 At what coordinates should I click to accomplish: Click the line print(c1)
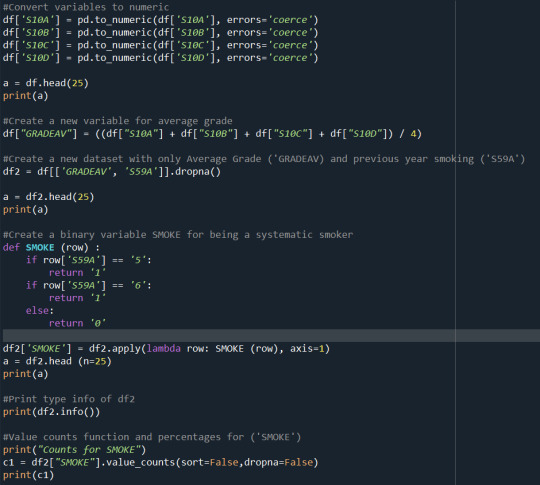[x=29, y=475]
